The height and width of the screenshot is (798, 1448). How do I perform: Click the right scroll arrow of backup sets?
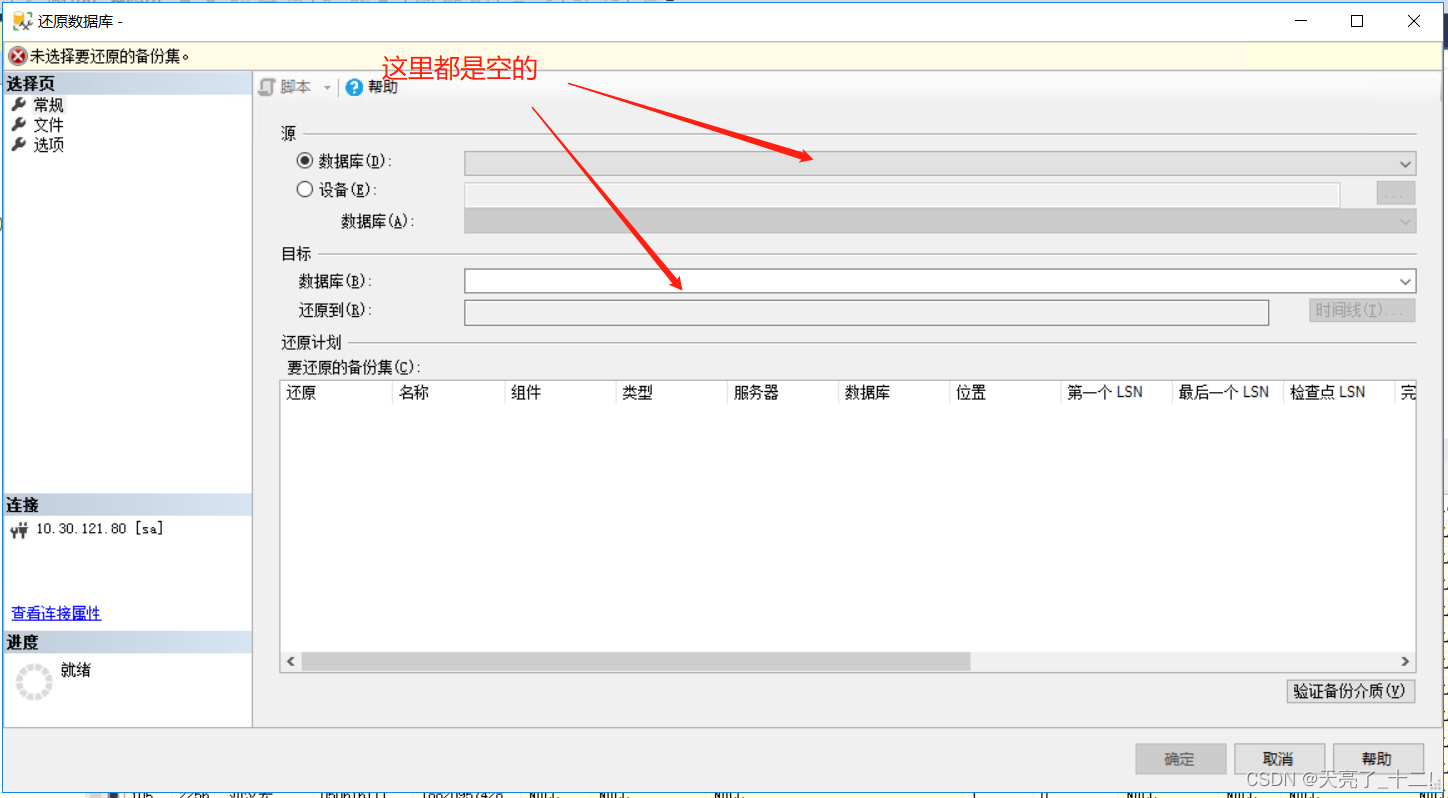pos(1405,661)
